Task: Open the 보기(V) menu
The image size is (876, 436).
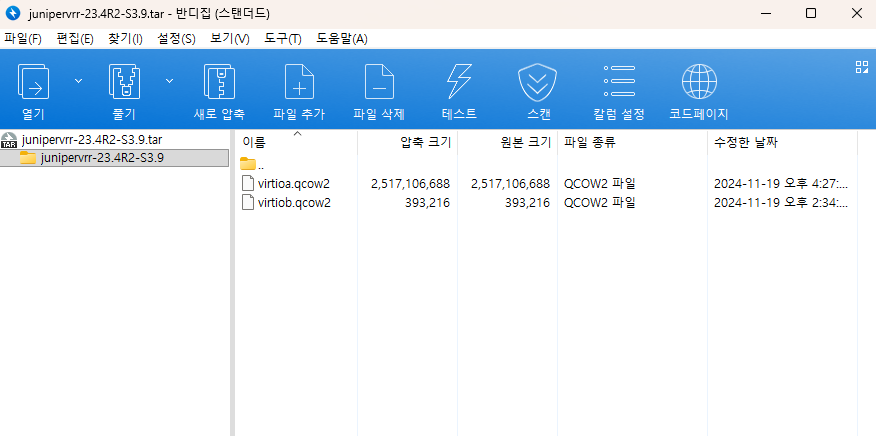Action: 230,39
